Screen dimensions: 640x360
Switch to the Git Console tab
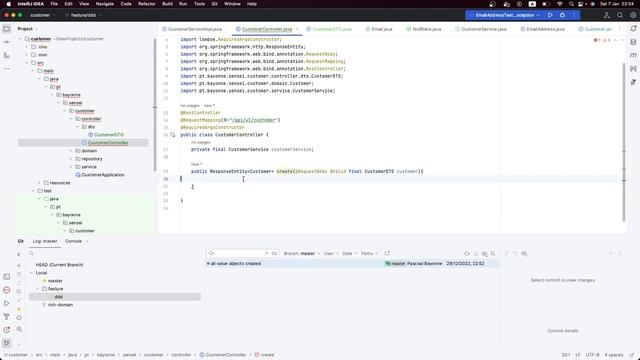pos(73,241)
